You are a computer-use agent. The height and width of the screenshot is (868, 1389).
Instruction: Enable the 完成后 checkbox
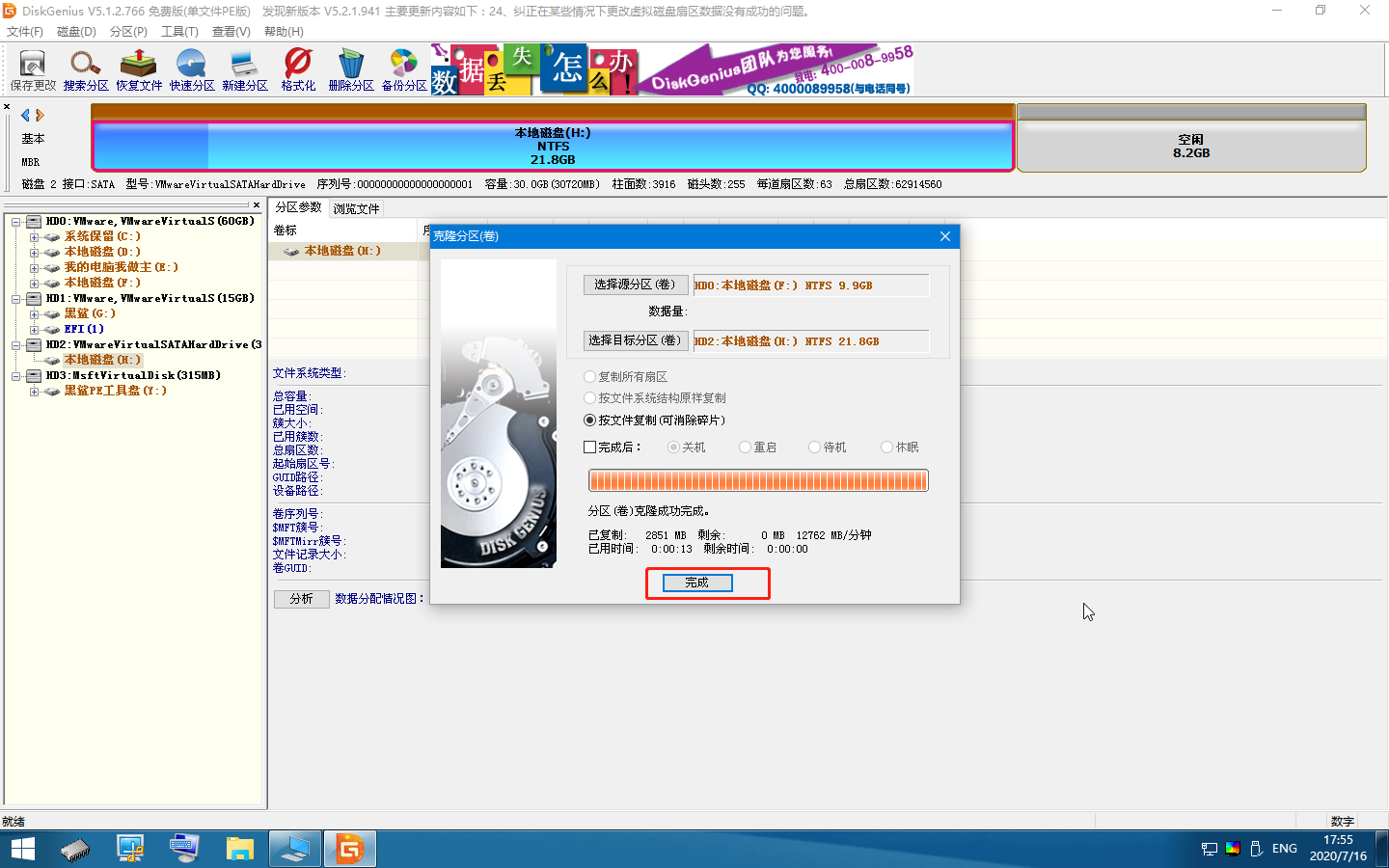(x=590, y=448)
